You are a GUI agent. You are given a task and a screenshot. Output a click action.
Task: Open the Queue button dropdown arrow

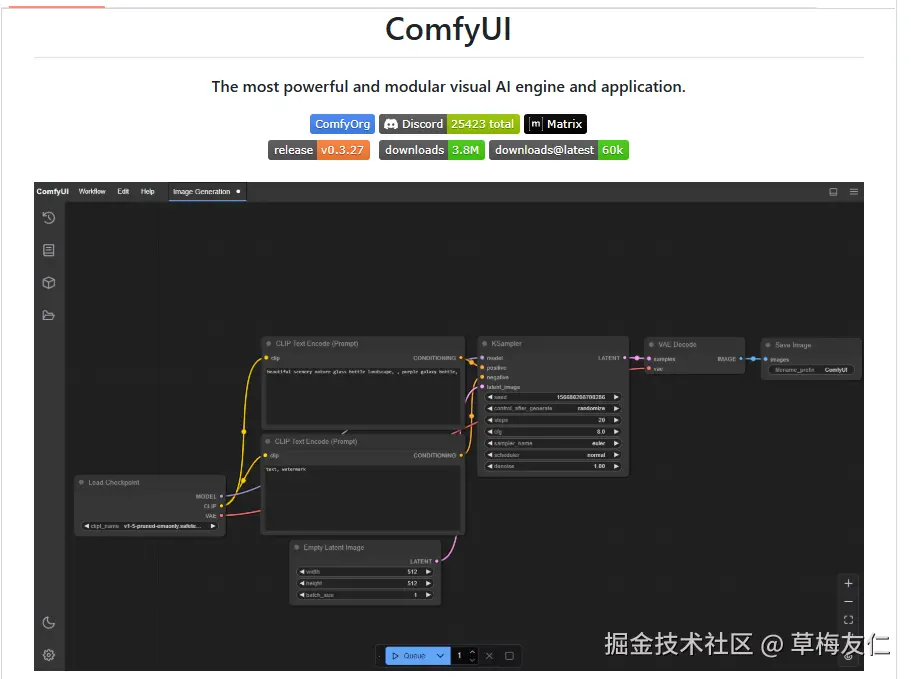[440, 656]
